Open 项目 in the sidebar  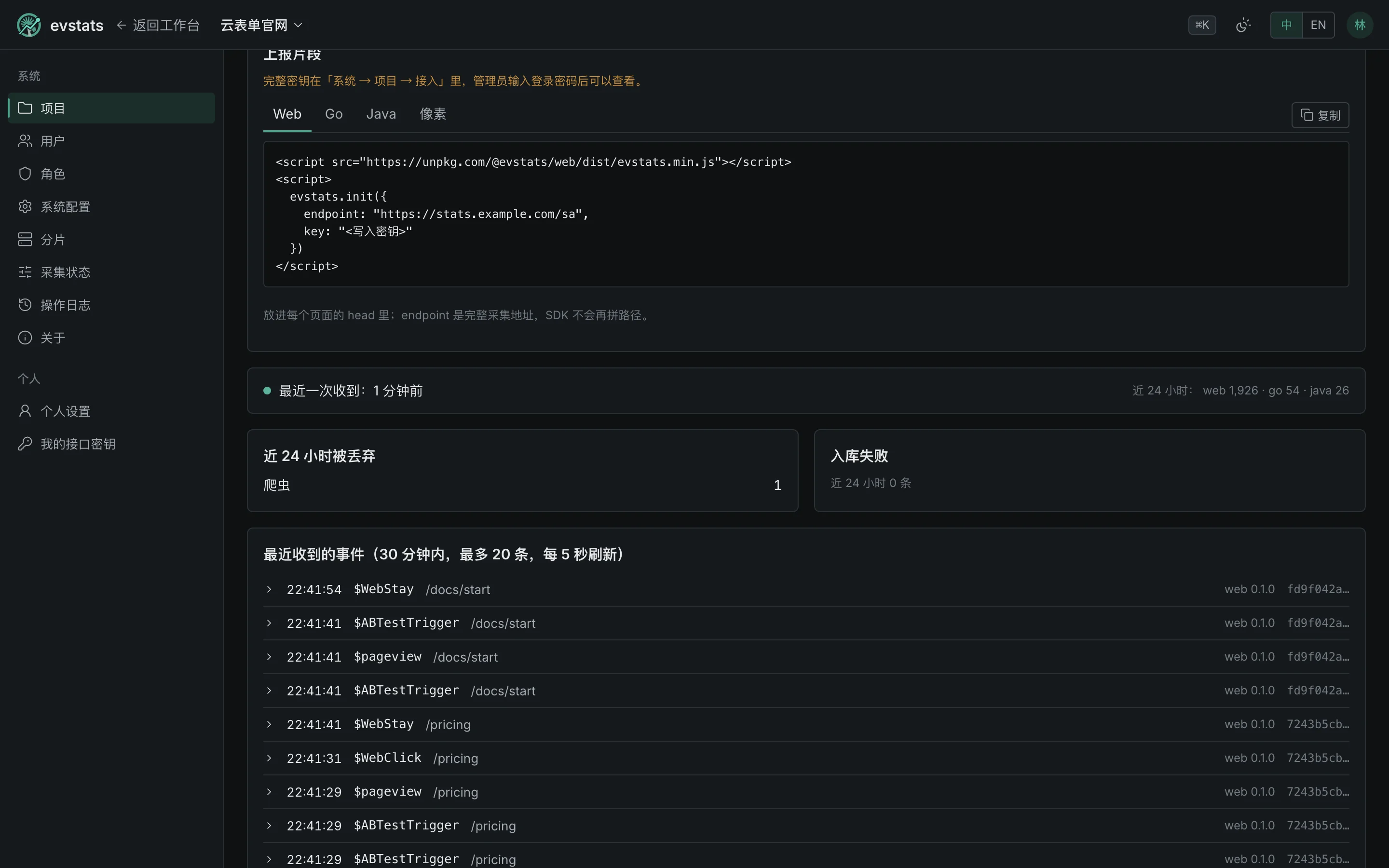click(x=111, y=108)
